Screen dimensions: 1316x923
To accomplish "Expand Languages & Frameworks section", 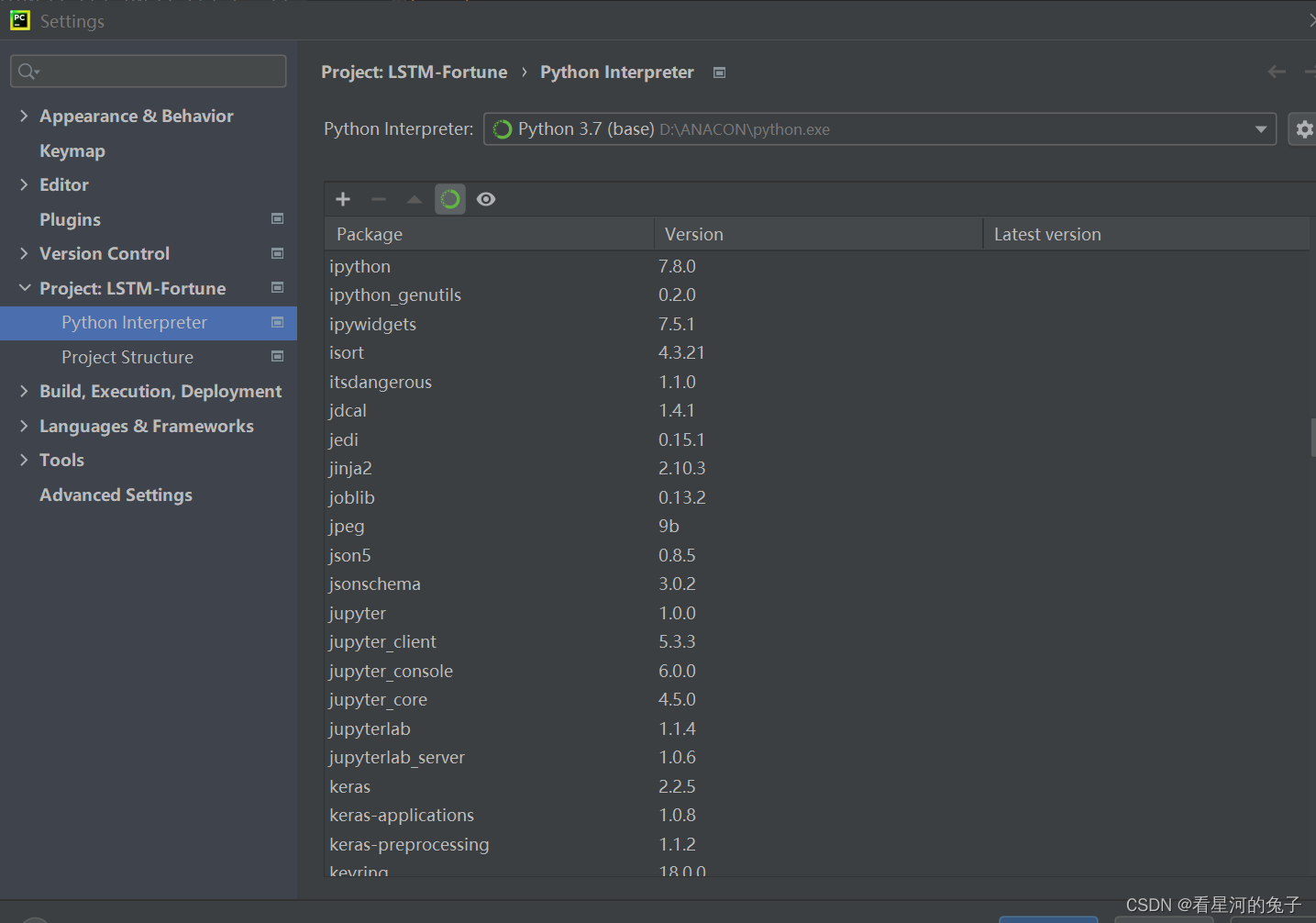I will (24, 426).
